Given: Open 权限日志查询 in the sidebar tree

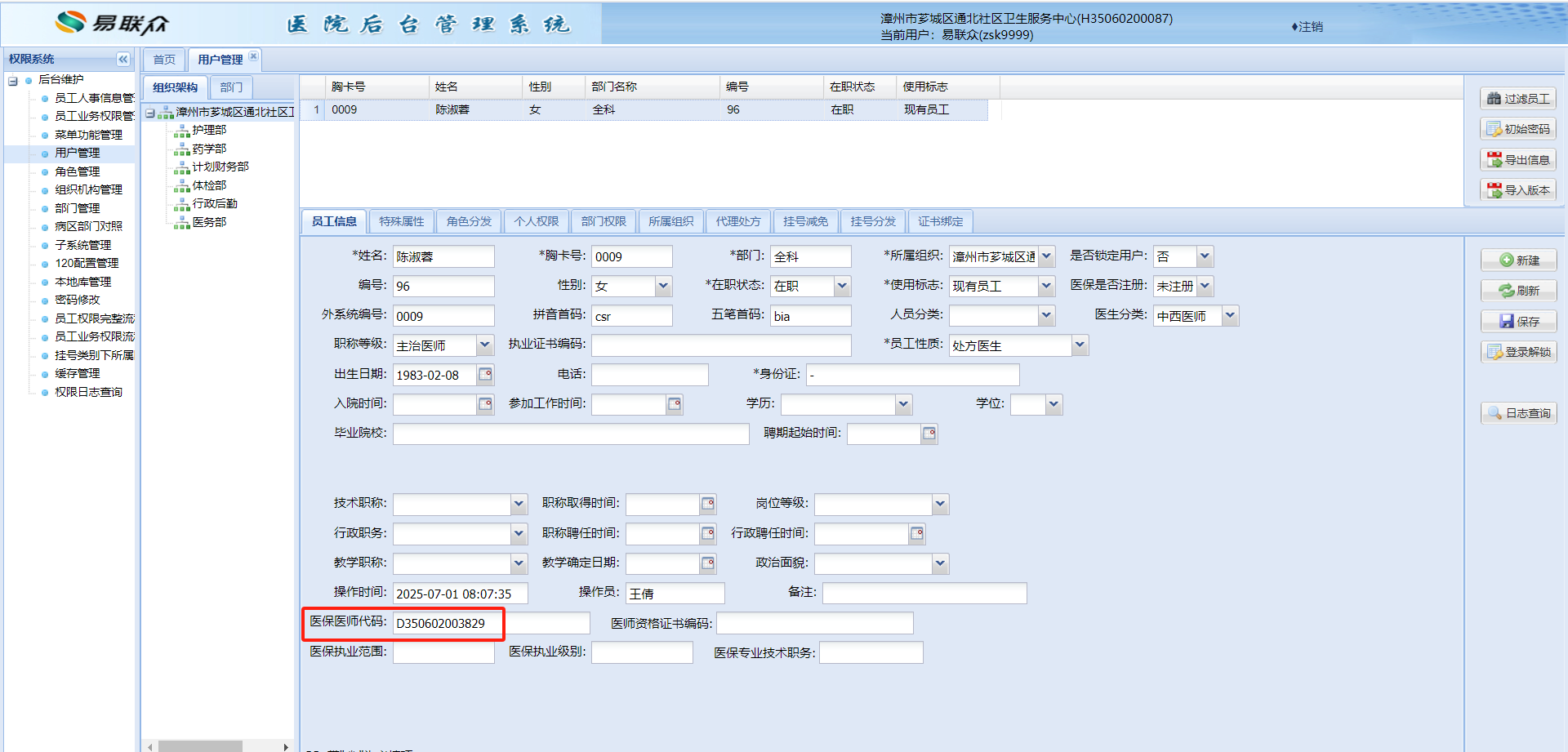Looking at the screenshot, I should coord(89,392).
